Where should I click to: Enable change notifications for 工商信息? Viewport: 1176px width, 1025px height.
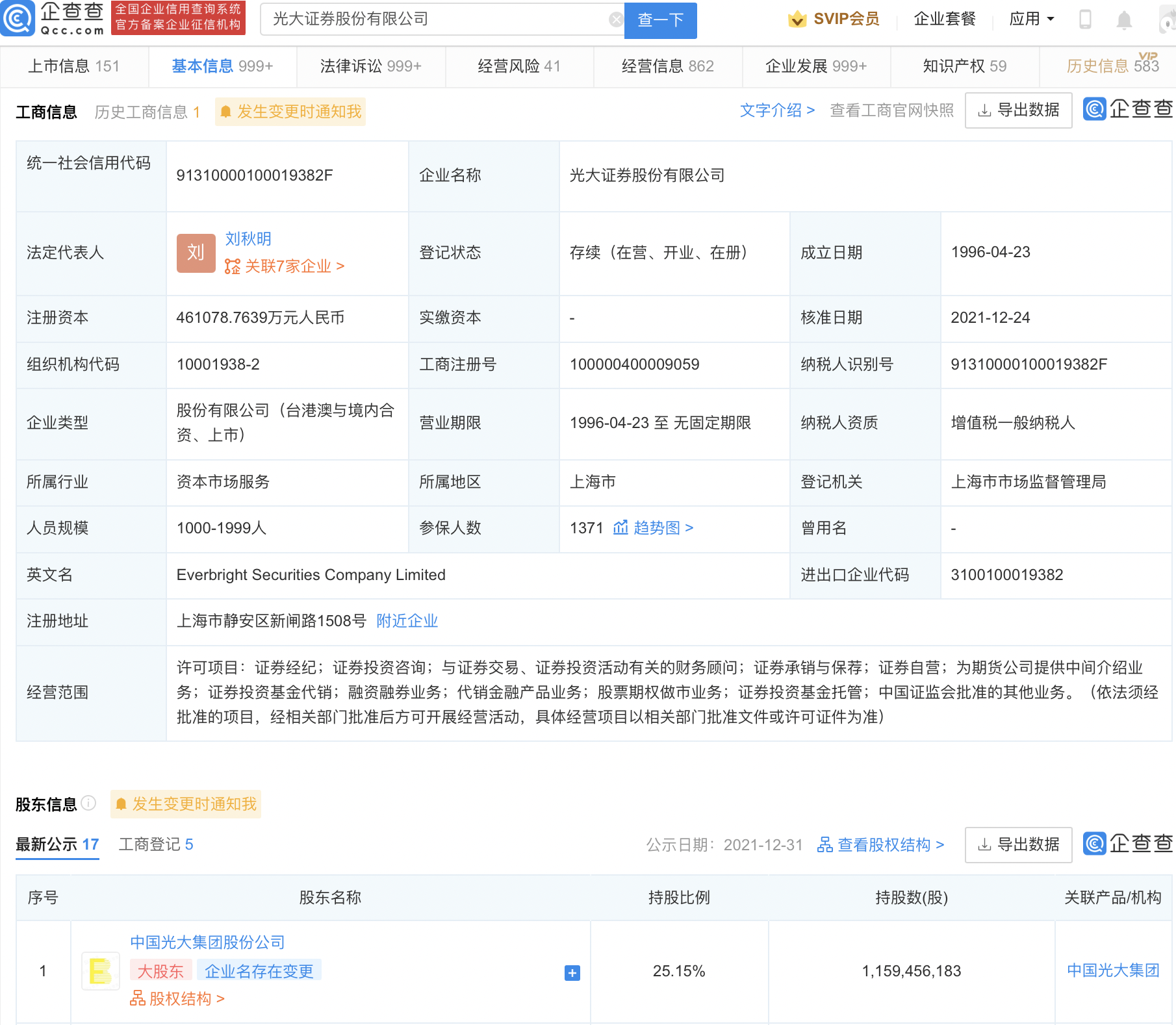click(290, 112)
